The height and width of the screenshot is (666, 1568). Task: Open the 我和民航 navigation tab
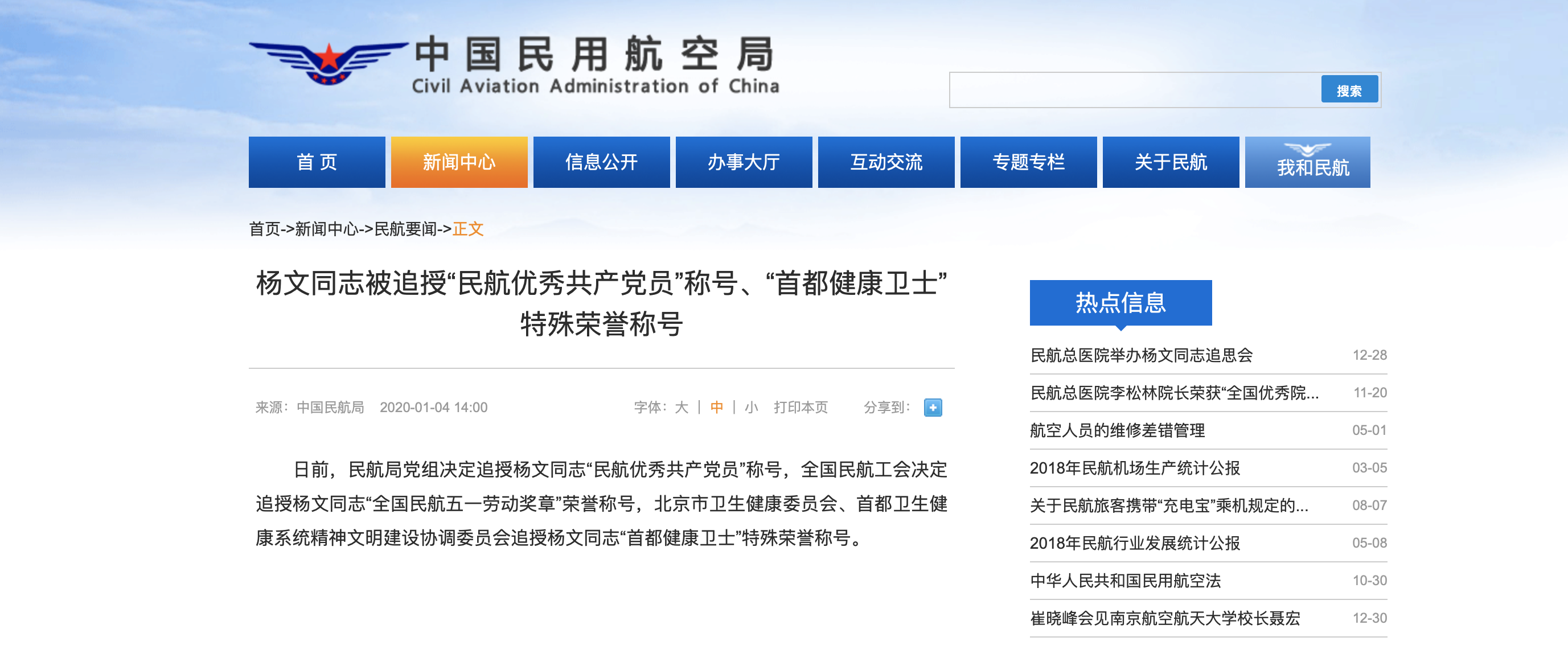coord(1307,162)
